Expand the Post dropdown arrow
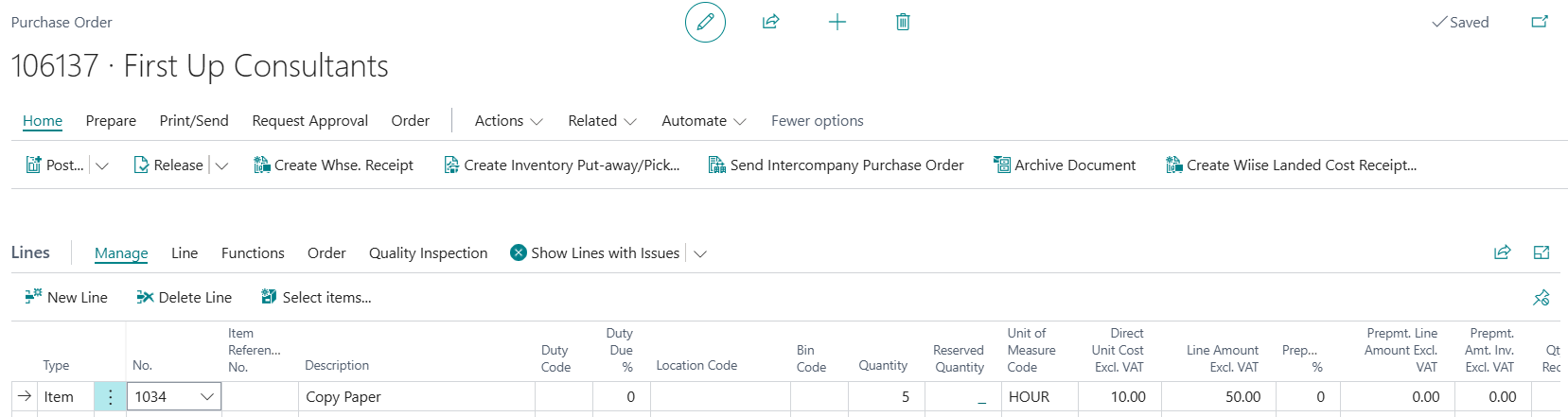Screen dimensions: 1568x417 coord(102,165)
